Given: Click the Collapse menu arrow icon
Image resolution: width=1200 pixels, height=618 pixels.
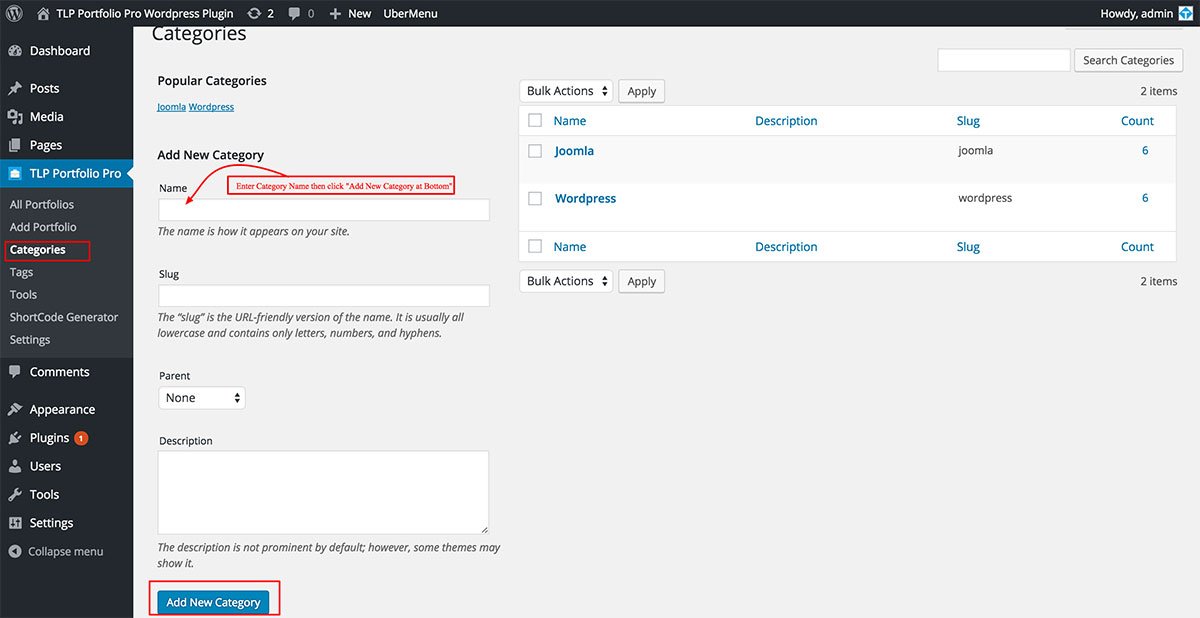Looking at the screenshot, I should (15, 551).
